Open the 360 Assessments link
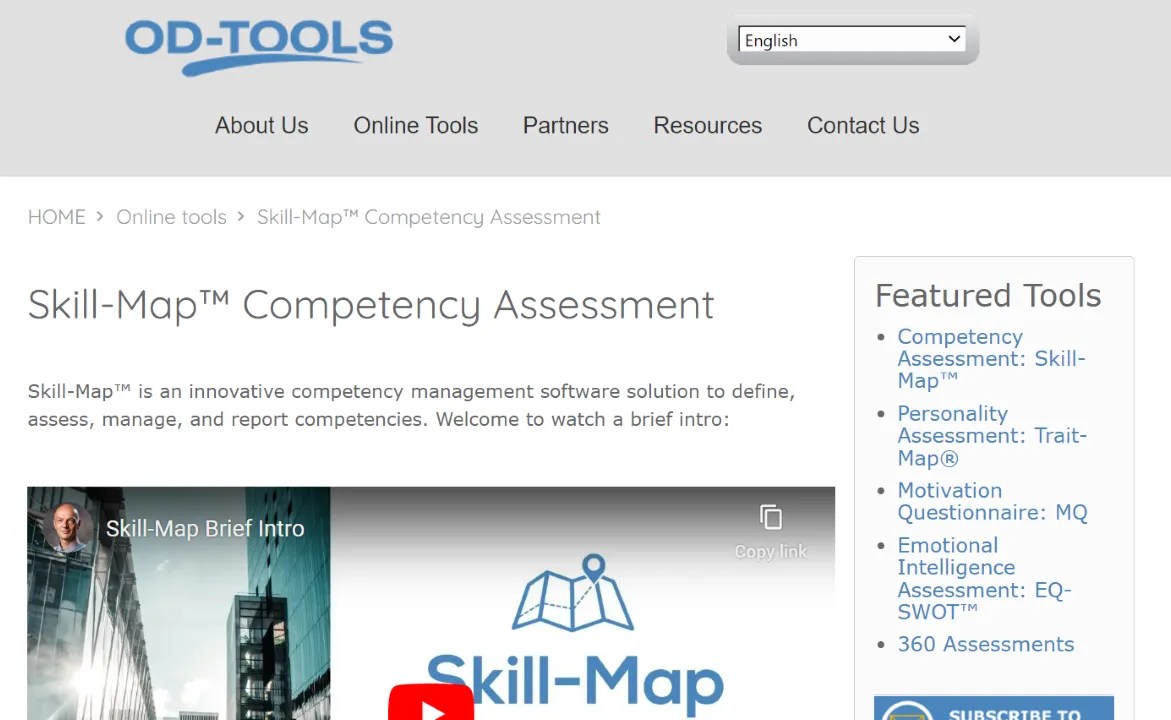Viewport: 1171px width, 720px height. tap(986, 644)
